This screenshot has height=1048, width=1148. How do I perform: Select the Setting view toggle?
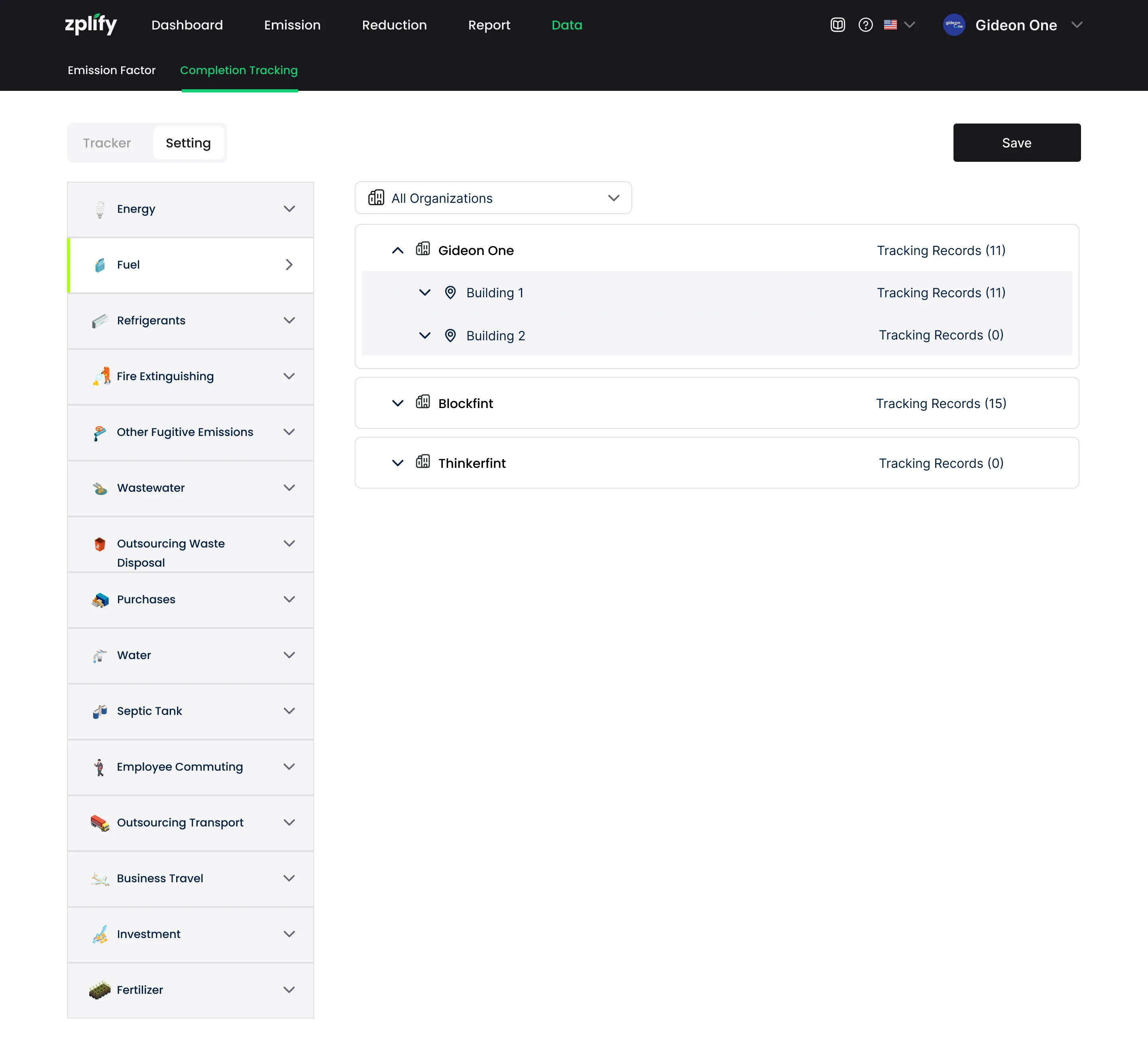tap(188, 143)
